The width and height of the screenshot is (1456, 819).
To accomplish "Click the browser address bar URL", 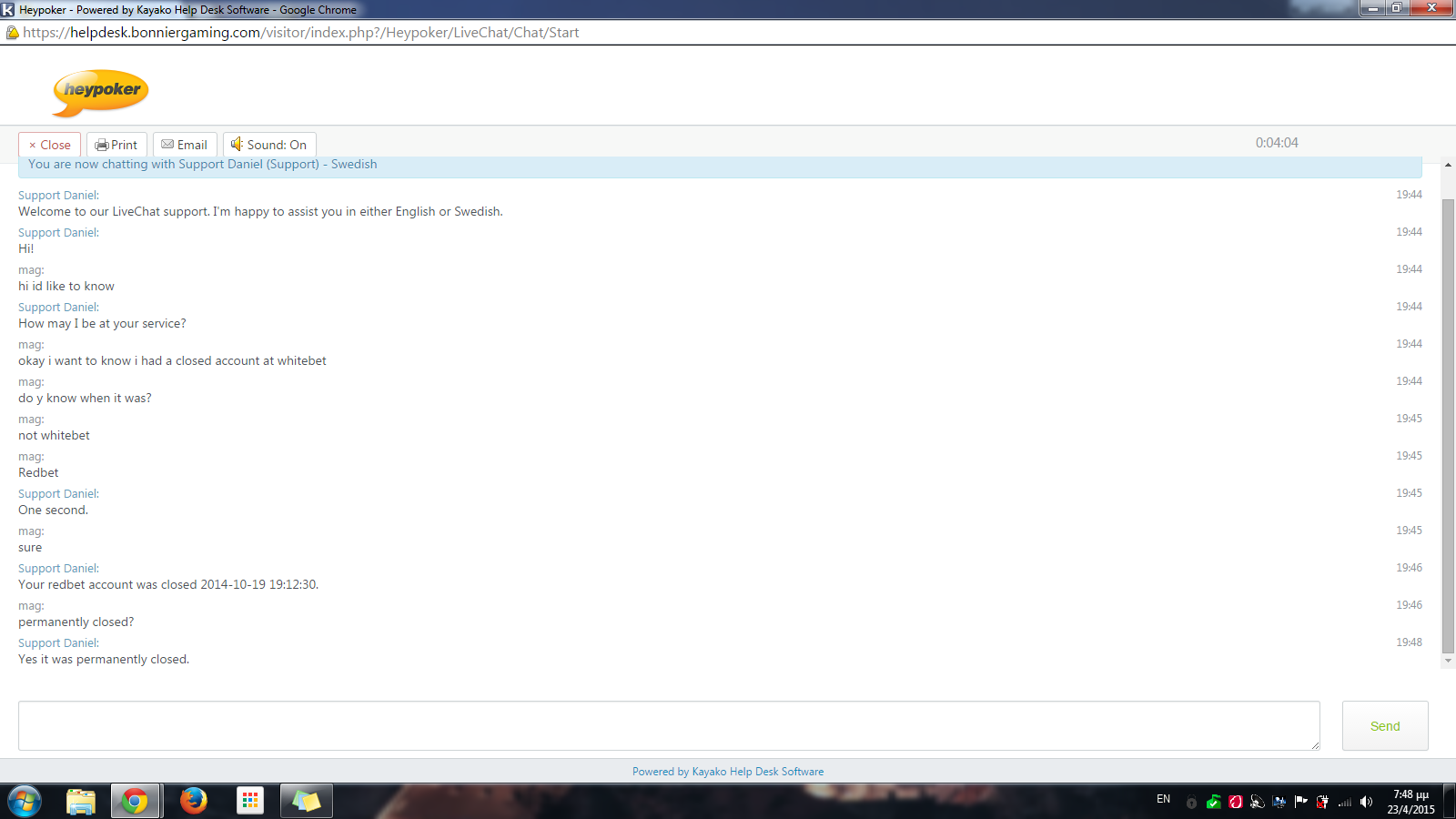I will point(301,33).
